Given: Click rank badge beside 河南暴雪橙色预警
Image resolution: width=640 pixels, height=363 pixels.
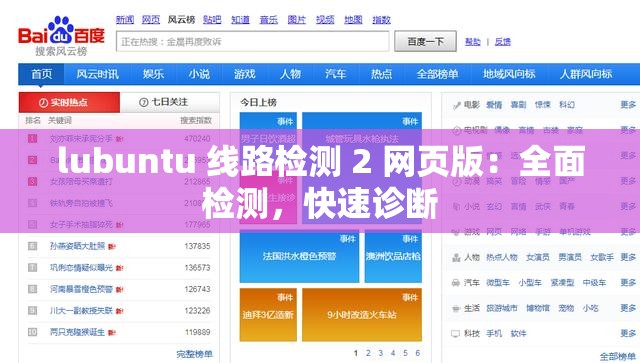Looking at the screenshot, I should click(32, 290).
